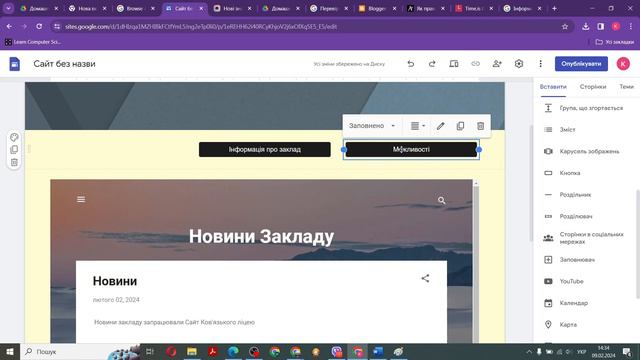This screenshot has height=360, width=640.
Task: Click the Google Sites logo icon
Action: 15,64
